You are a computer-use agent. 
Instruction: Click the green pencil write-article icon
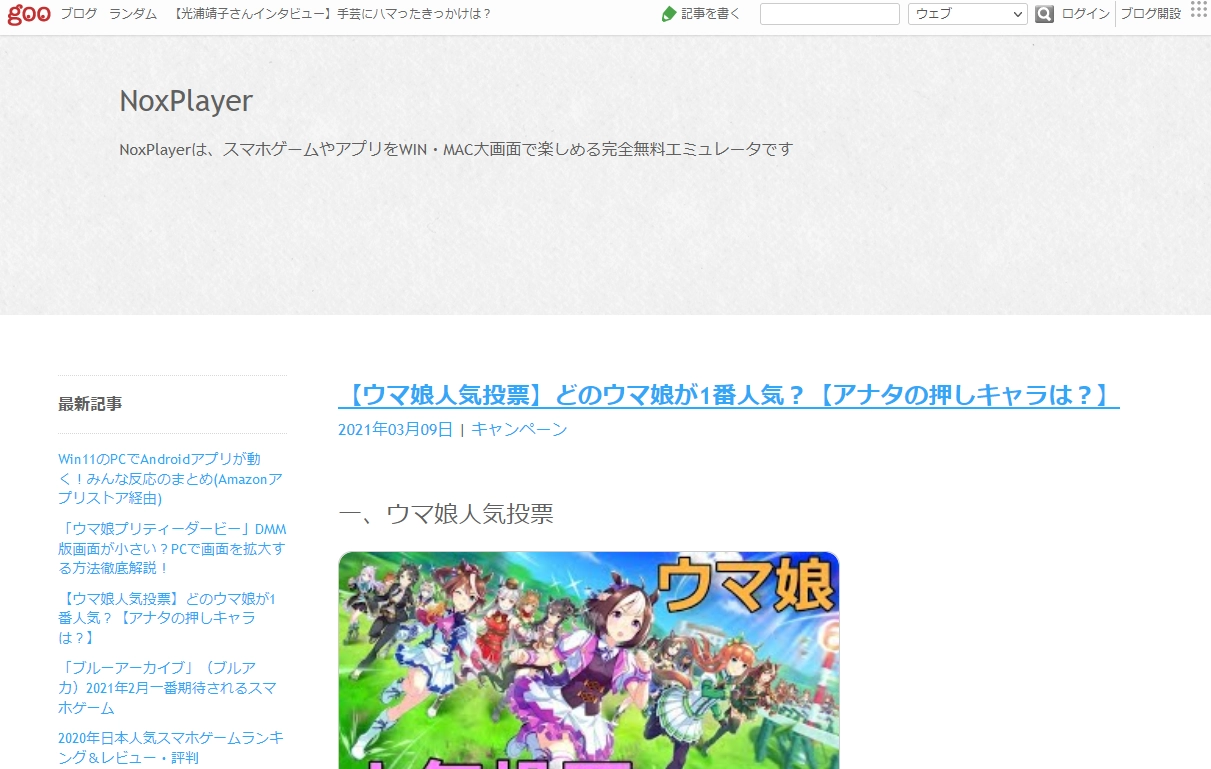(669, 14)
